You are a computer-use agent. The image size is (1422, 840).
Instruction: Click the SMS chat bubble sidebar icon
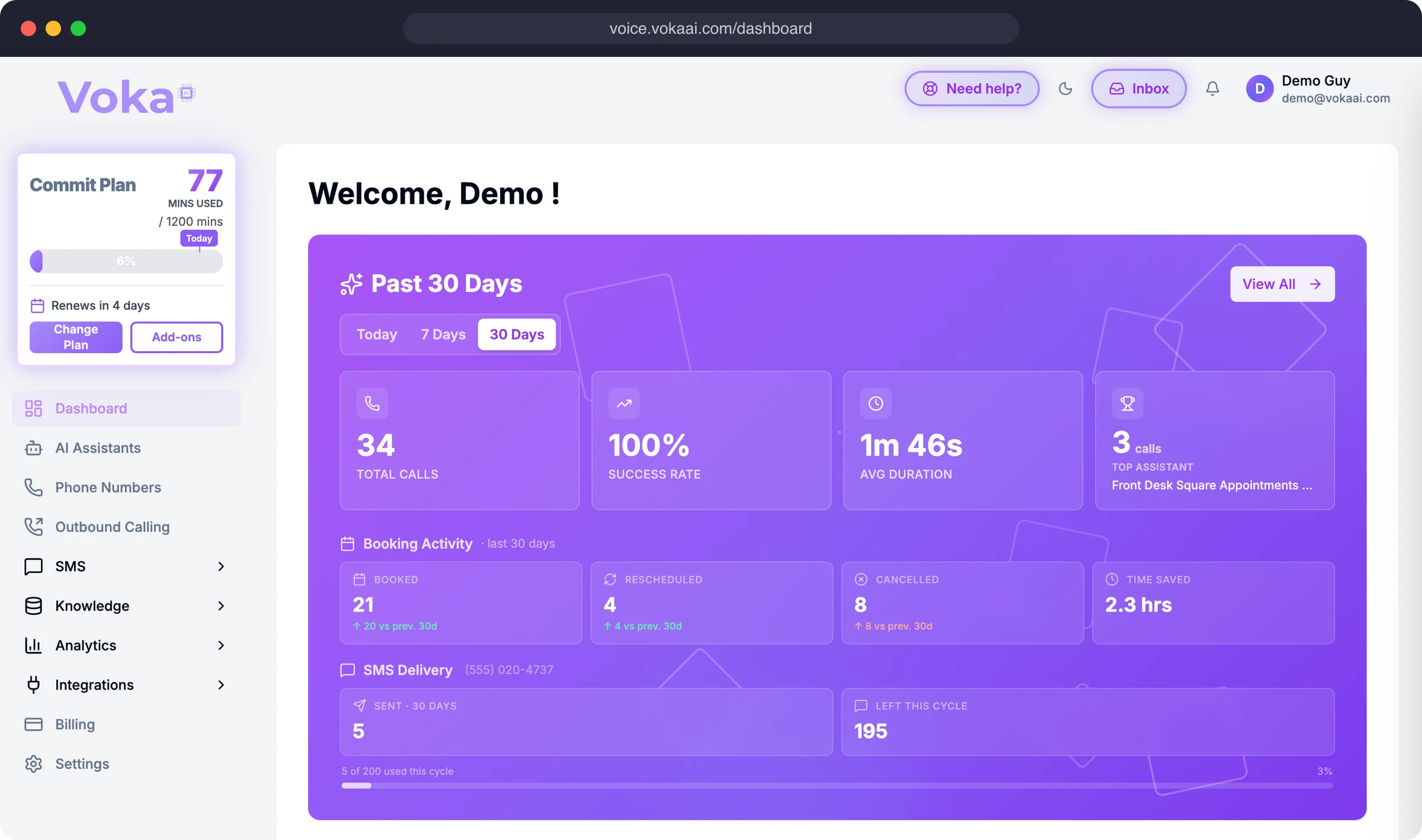pyautogui.click(x=33, y=566)
